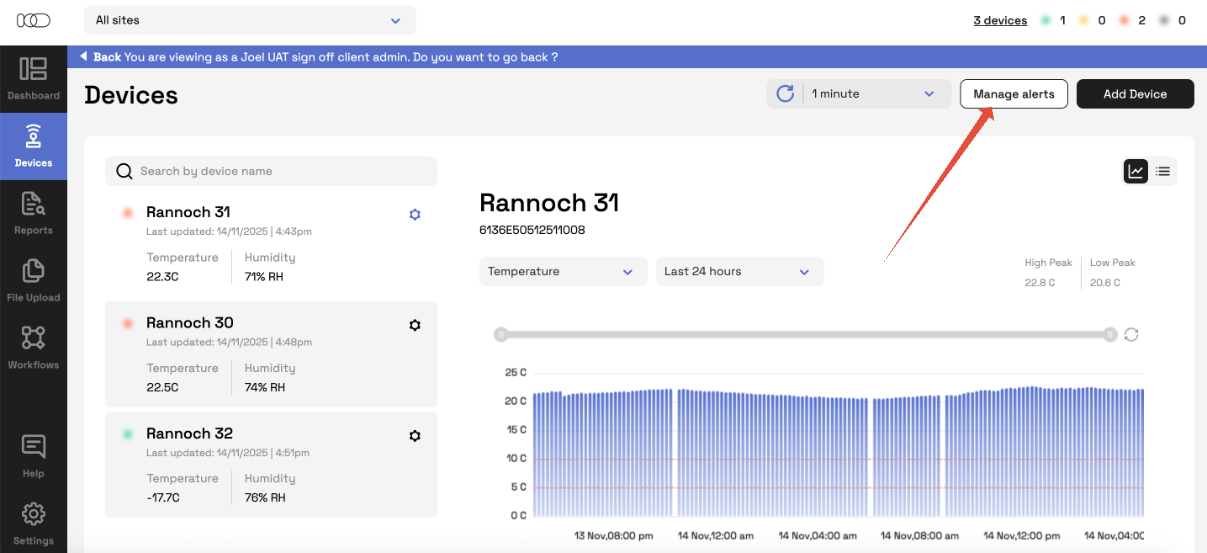
Task: Click the search magnifier icon
Action: [124, 171]
